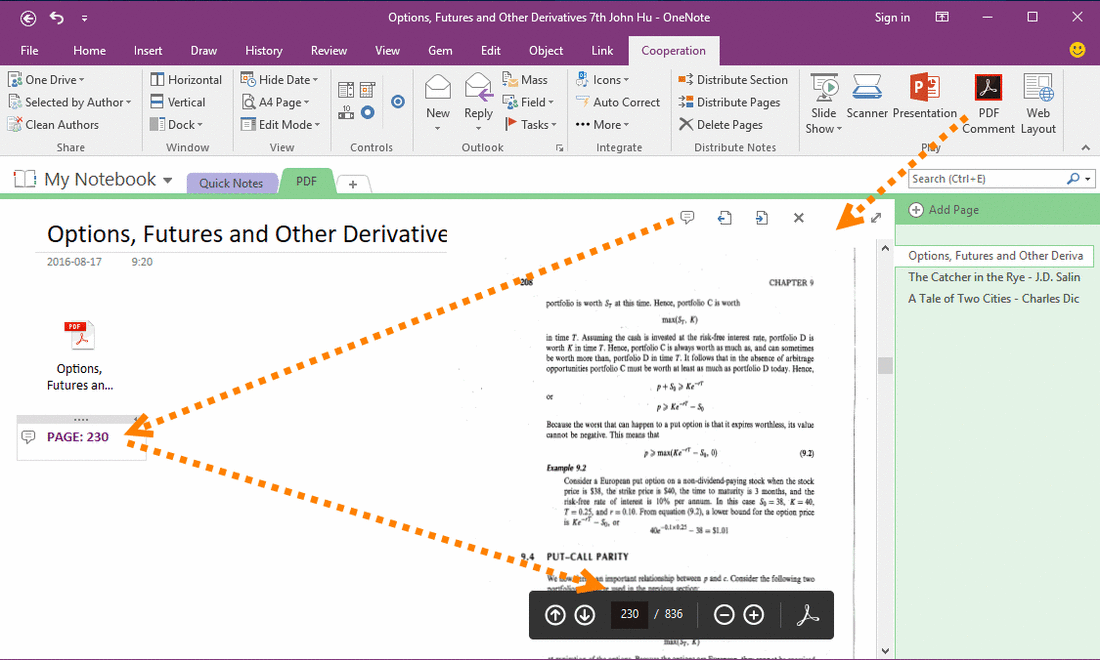The height and width of the screenshot is (660, 1100).
Task: Click the Distribute Section icon
Action: coord(734,79)
